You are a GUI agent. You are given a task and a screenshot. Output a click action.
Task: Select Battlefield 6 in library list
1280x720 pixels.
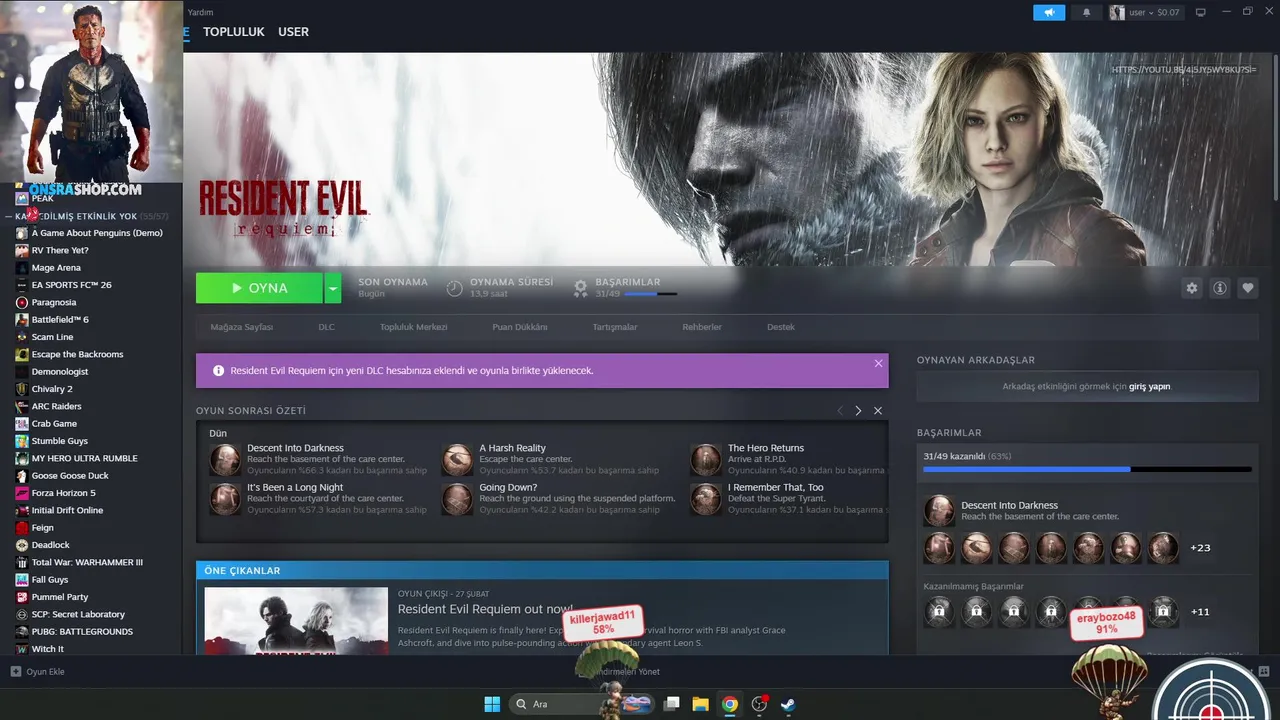click(x=60, y=320)
